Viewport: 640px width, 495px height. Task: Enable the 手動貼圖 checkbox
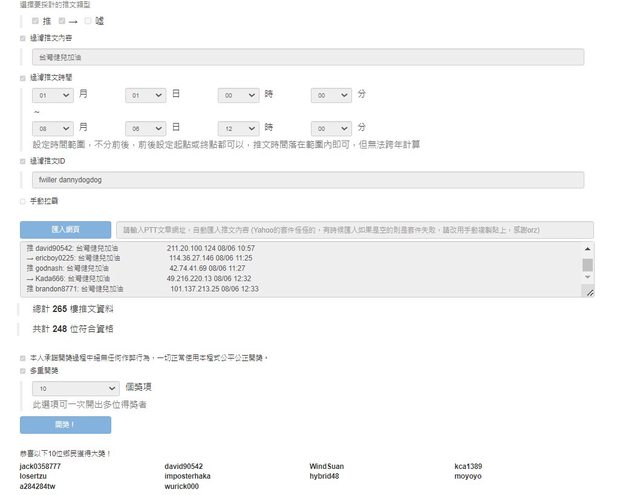tap(24, 201)
